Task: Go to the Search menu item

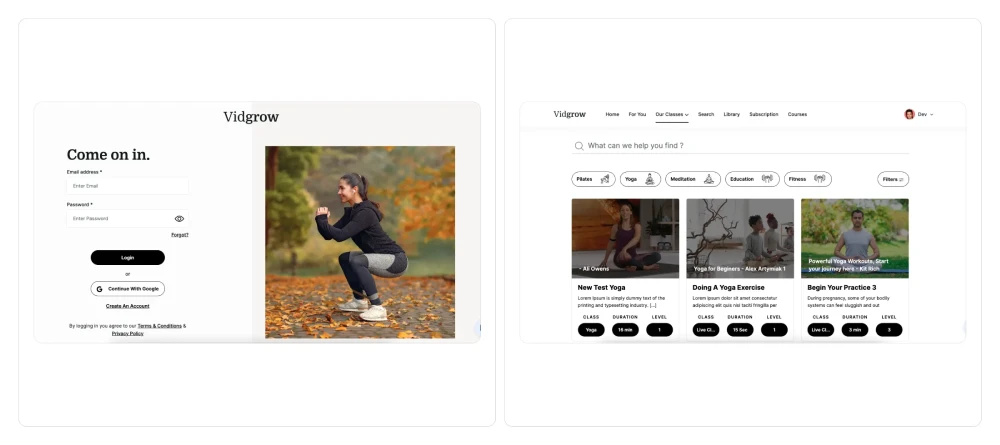Action: pos(705,114)
